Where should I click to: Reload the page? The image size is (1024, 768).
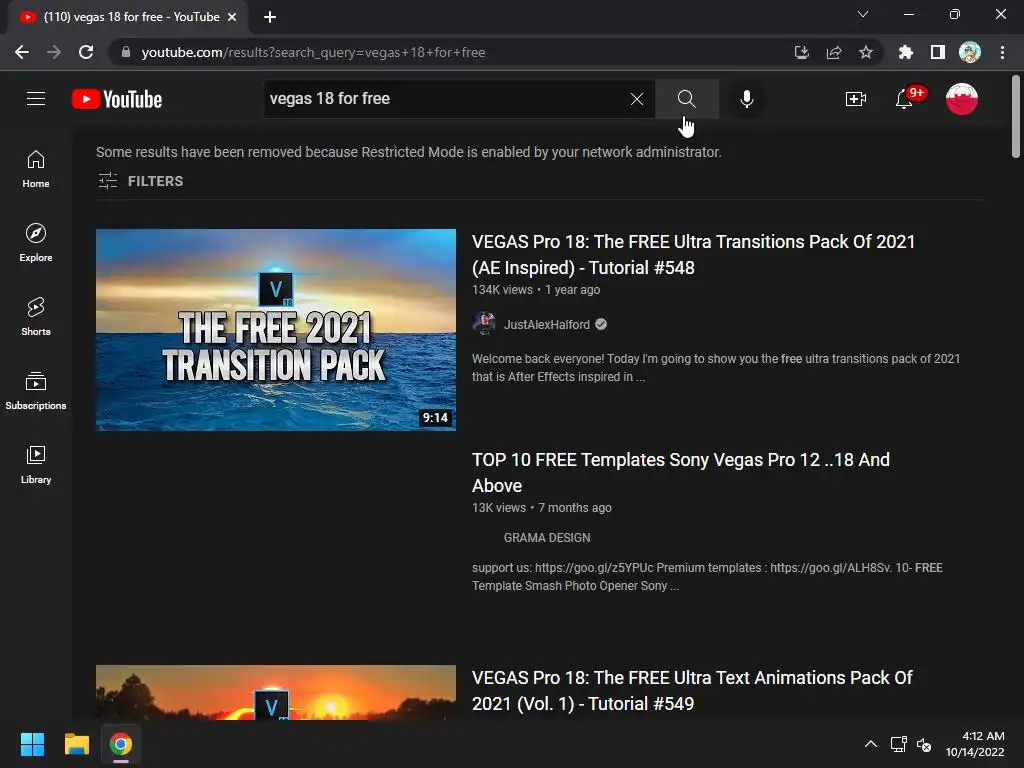(x=86, y=52)
